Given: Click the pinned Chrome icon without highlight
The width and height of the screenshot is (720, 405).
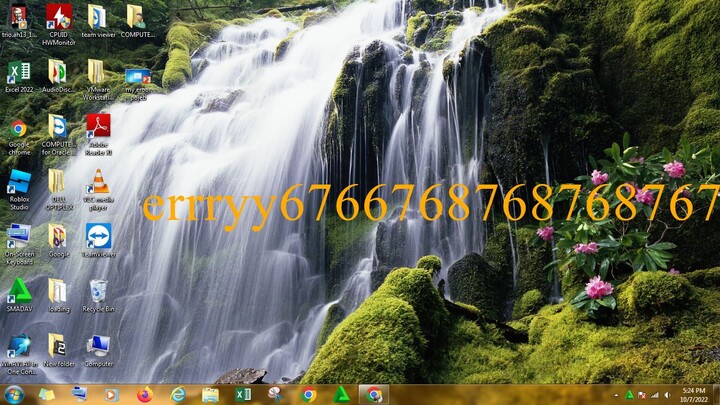Looking at the screenshot, I should tap(309, 395).
